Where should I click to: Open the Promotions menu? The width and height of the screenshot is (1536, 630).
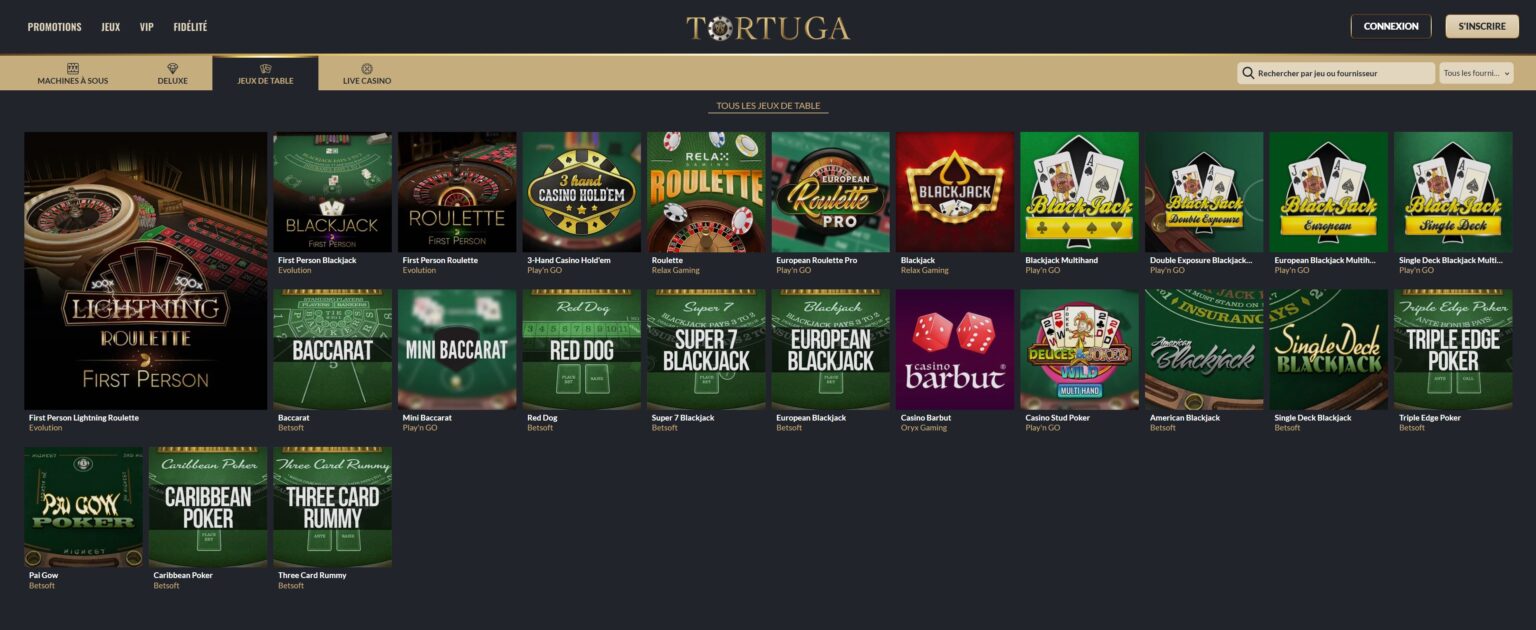point(55,27)
